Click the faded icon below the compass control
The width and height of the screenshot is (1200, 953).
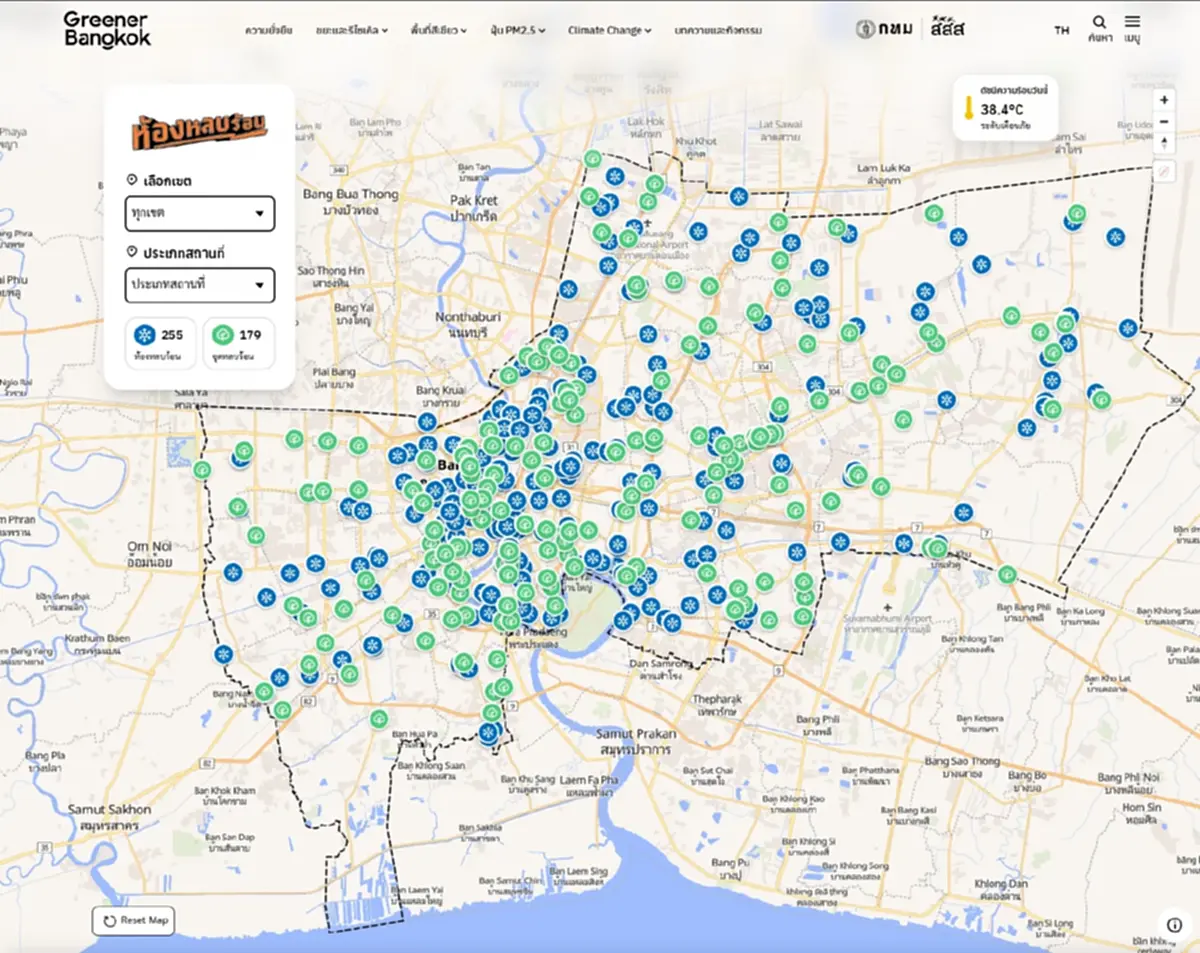1164,171
